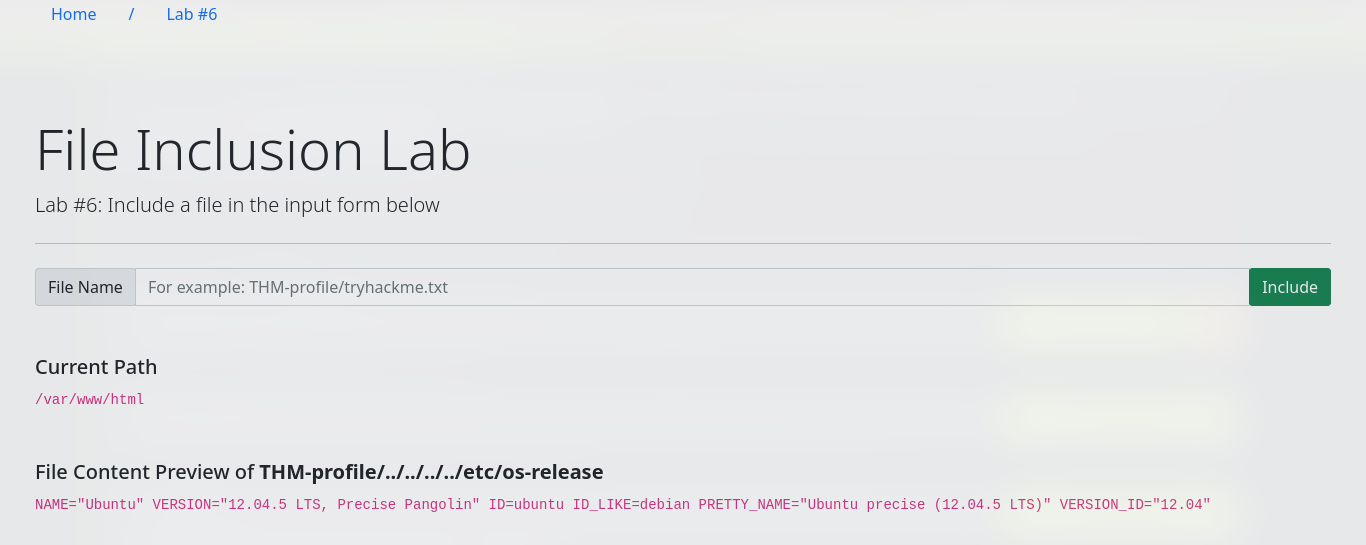Click ID=ubuntu in the file output

point(526,505)
